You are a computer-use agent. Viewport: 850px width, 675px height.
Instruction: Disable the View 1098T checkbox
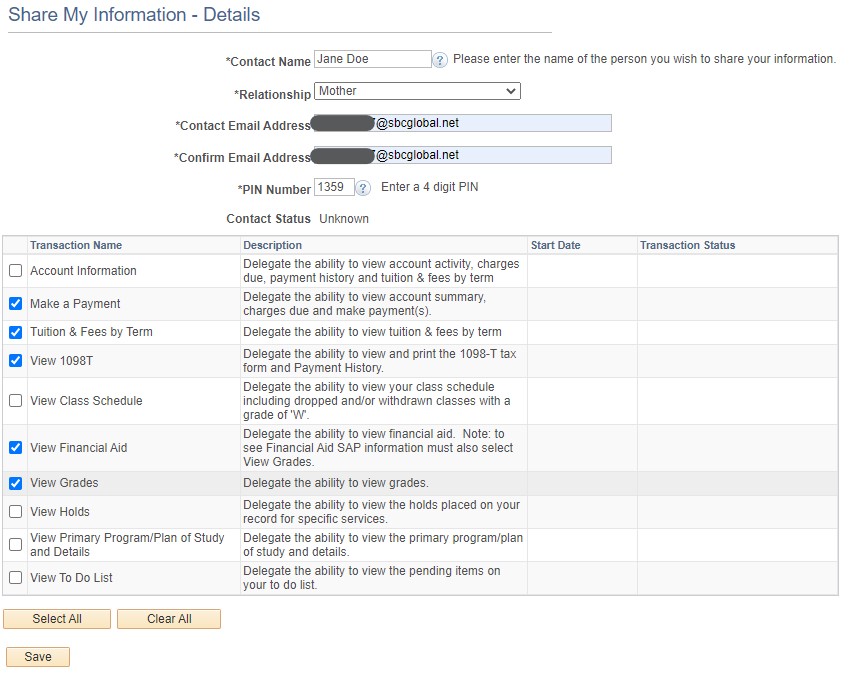15,361
